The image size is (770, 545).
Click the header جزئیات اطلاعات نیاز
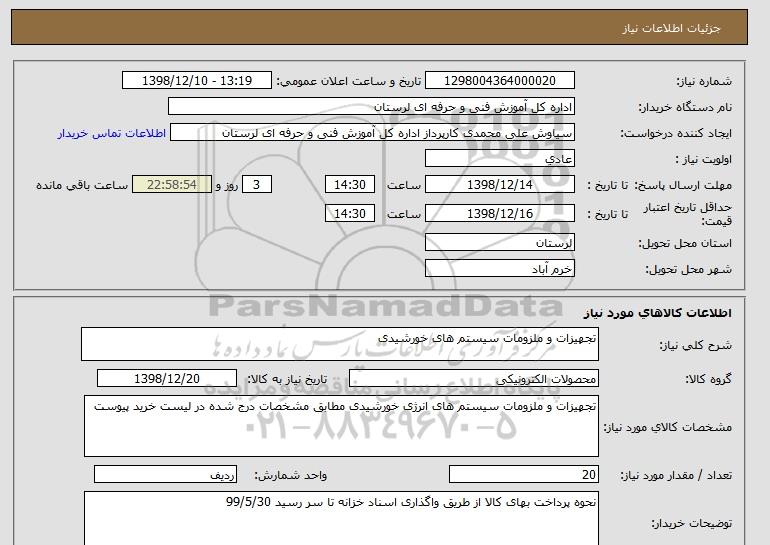click(671, 28)
